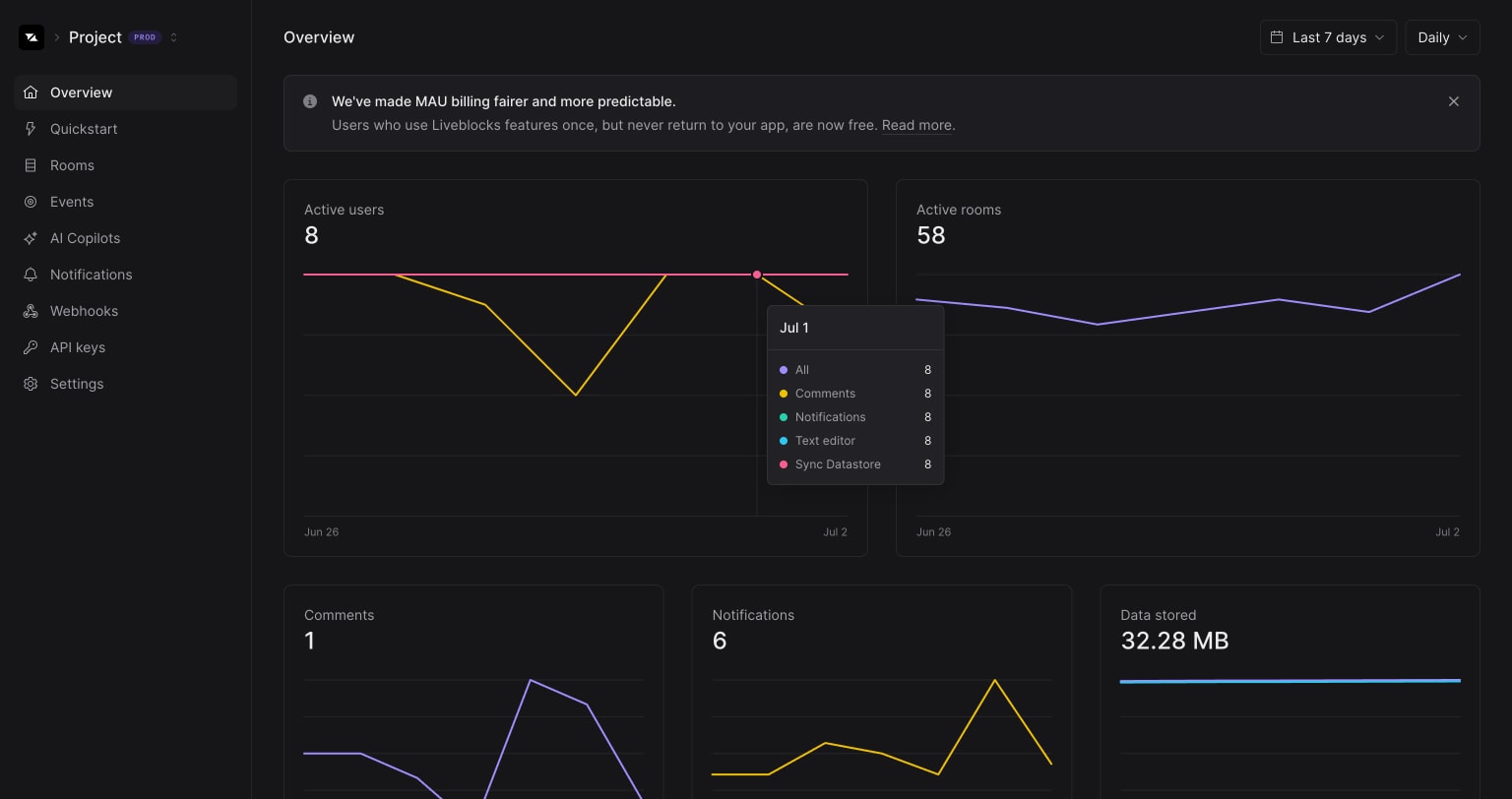
Task: Dismiss the MAU billing banner
Action: [x=1454, y=101]
